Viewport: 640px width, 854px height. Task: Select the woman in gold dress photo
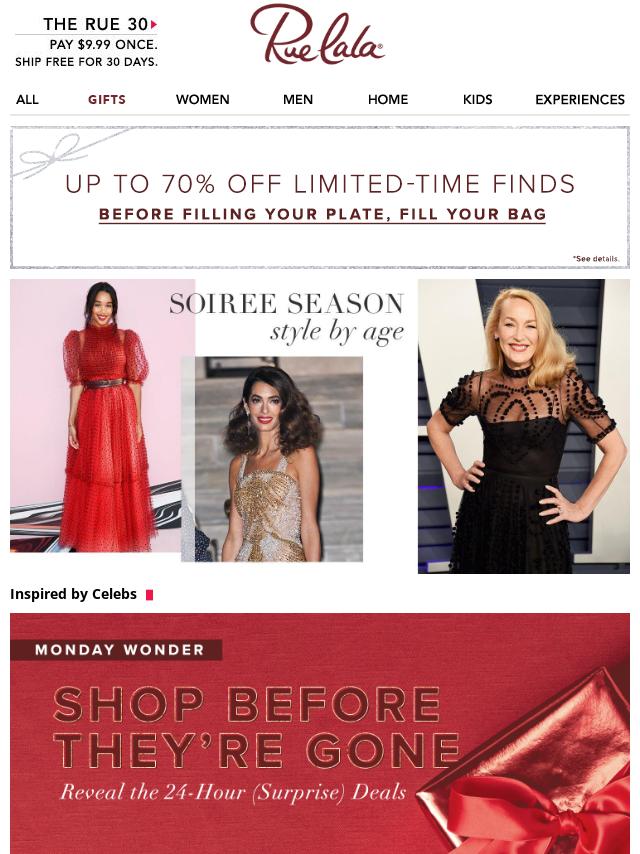(x=272, y=459)
